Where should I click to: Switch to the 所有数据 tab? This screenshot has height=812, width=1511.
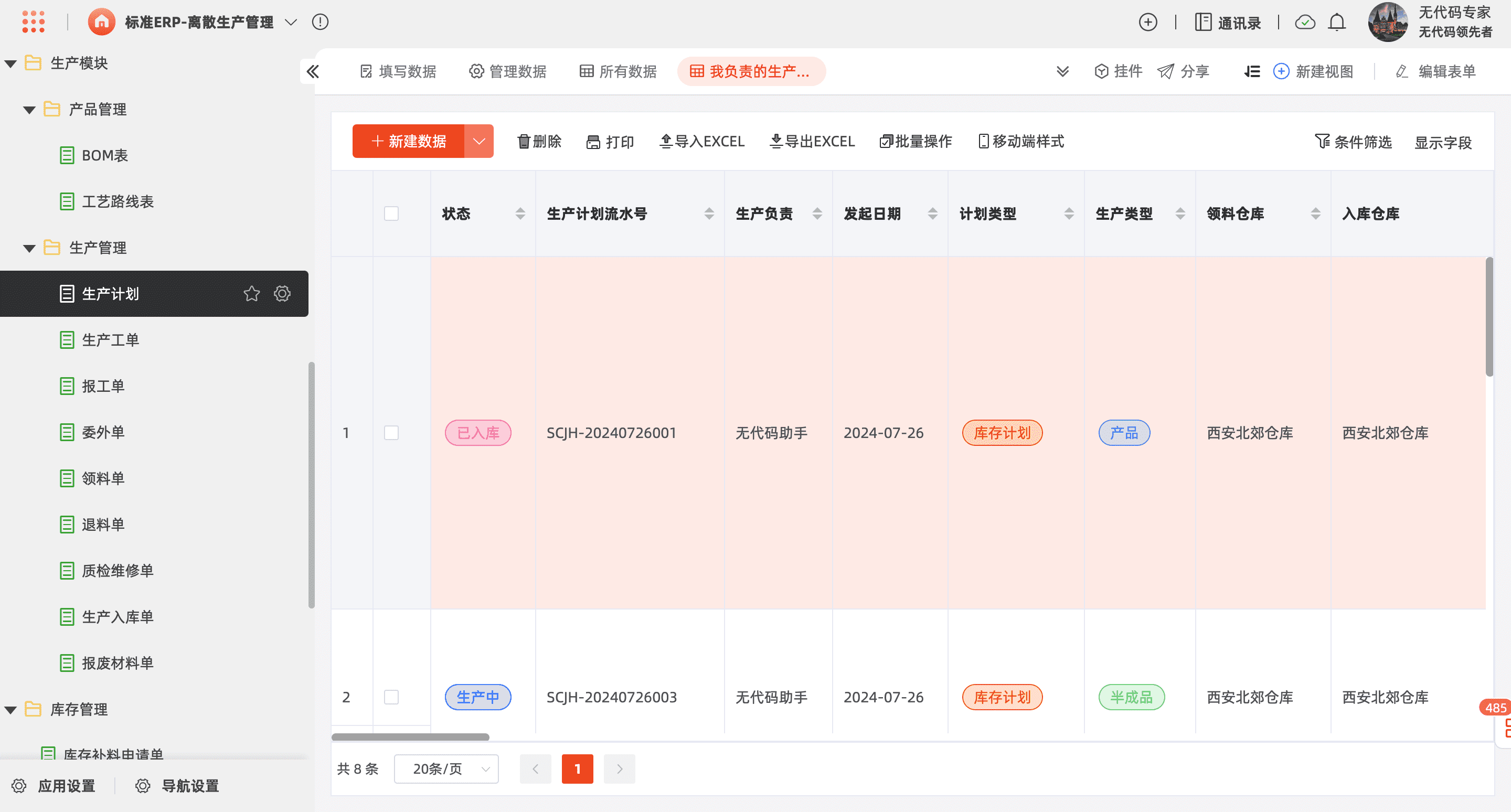(x=618, y=71)
